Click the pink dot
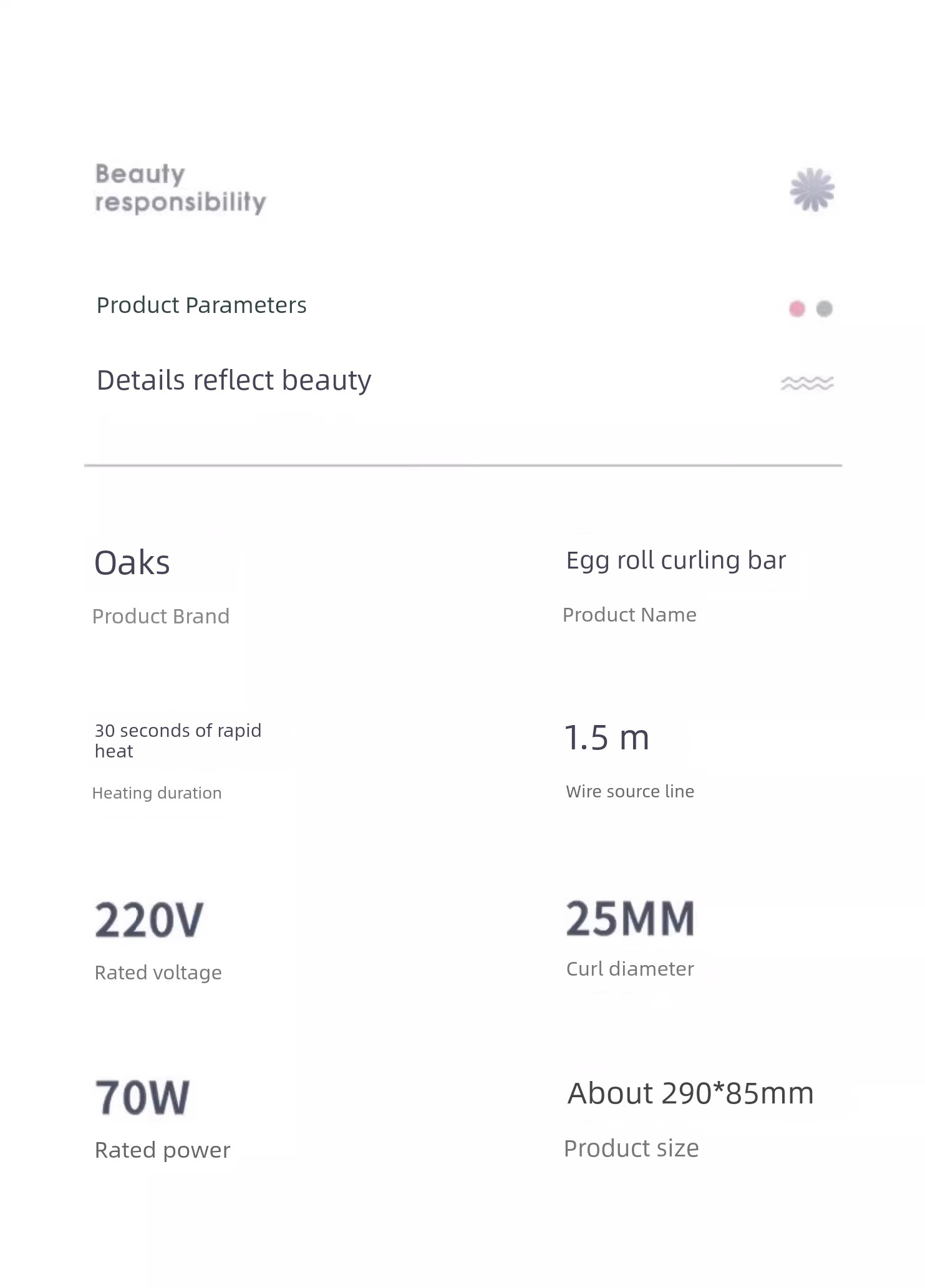925x1288 pixels. click(797, 309)
